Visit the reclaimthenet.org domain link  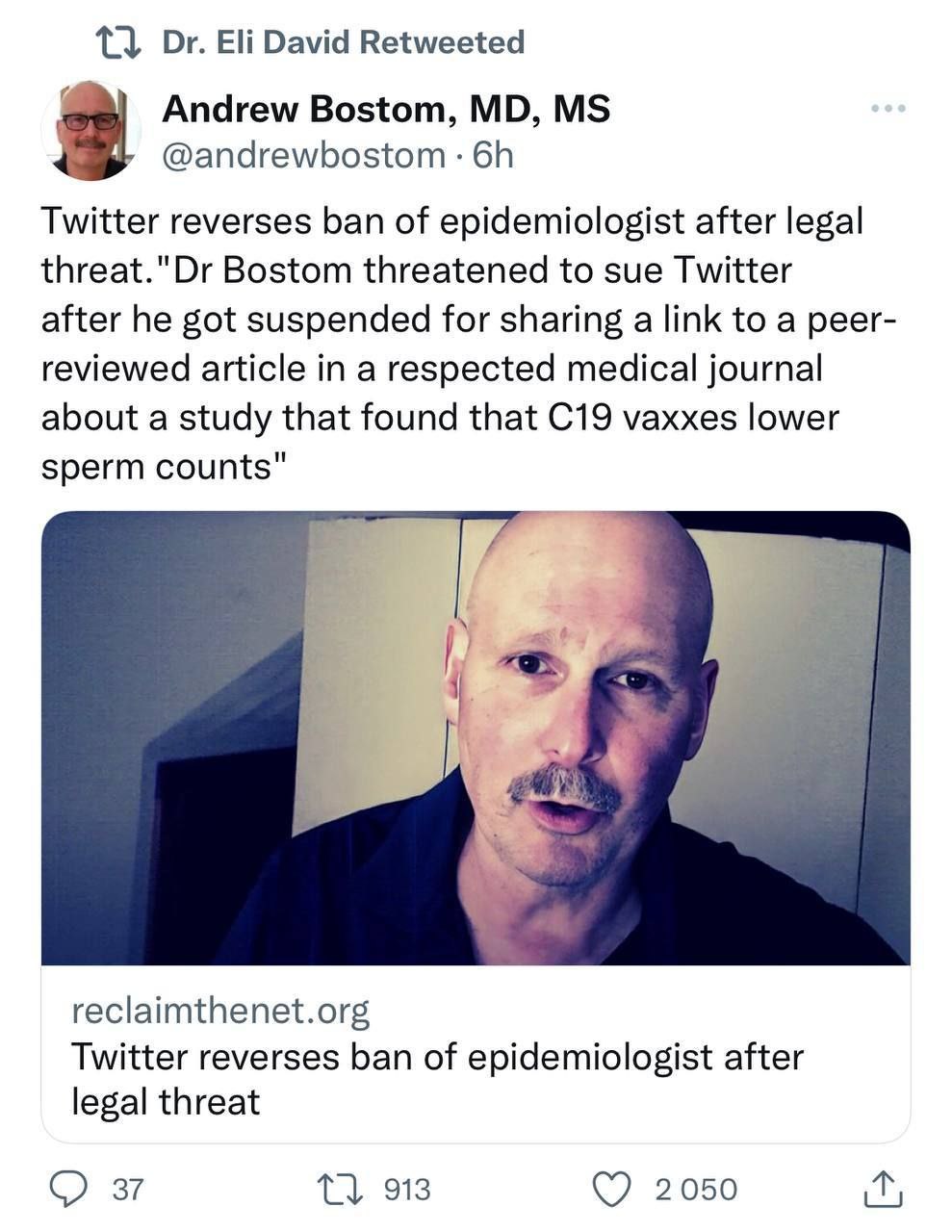click(x=220, y=1011)
